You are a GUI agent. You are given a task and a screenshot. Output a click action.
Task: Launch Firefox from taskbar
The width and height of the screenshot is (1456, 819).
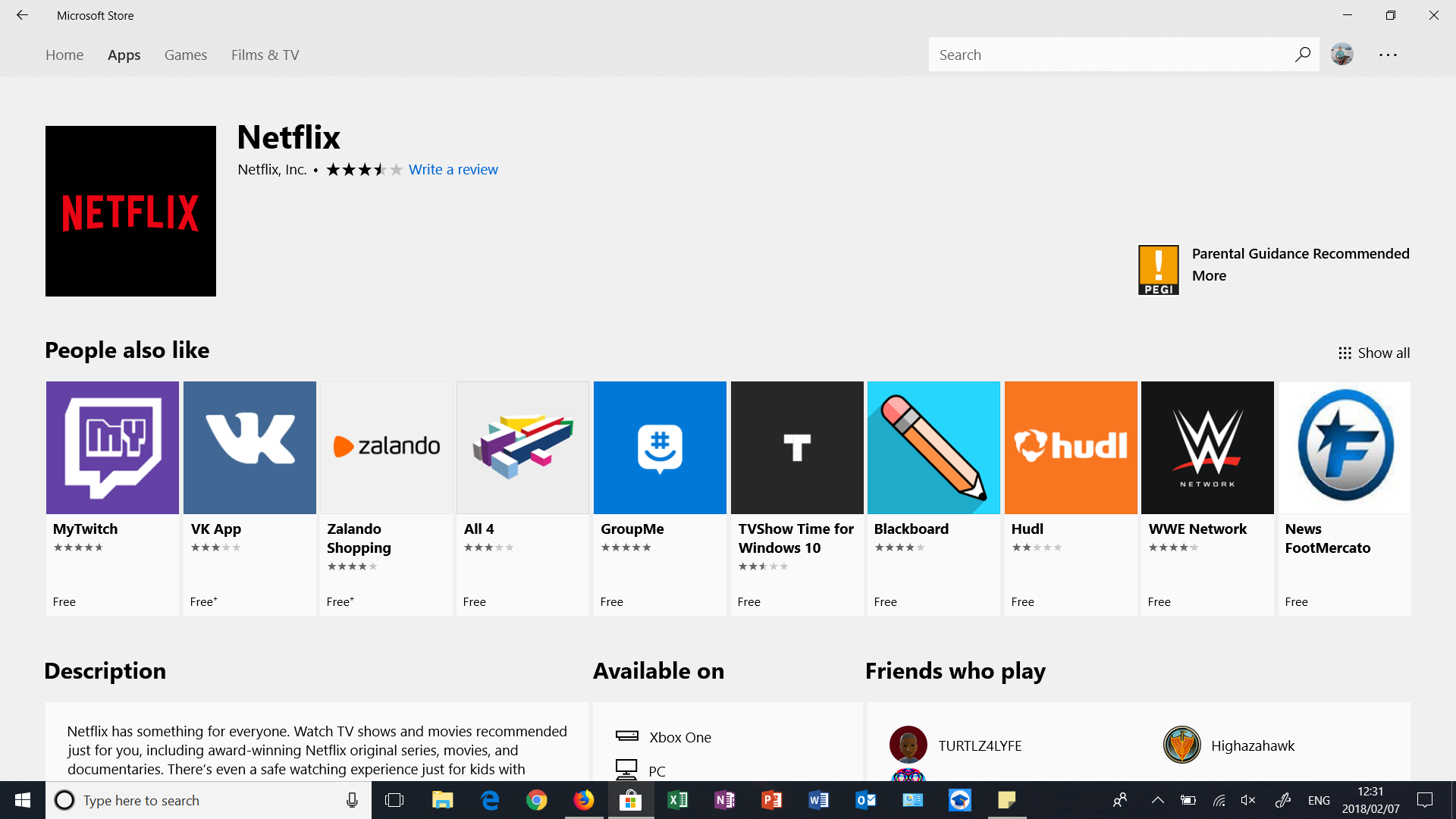(x=584, y=800)
